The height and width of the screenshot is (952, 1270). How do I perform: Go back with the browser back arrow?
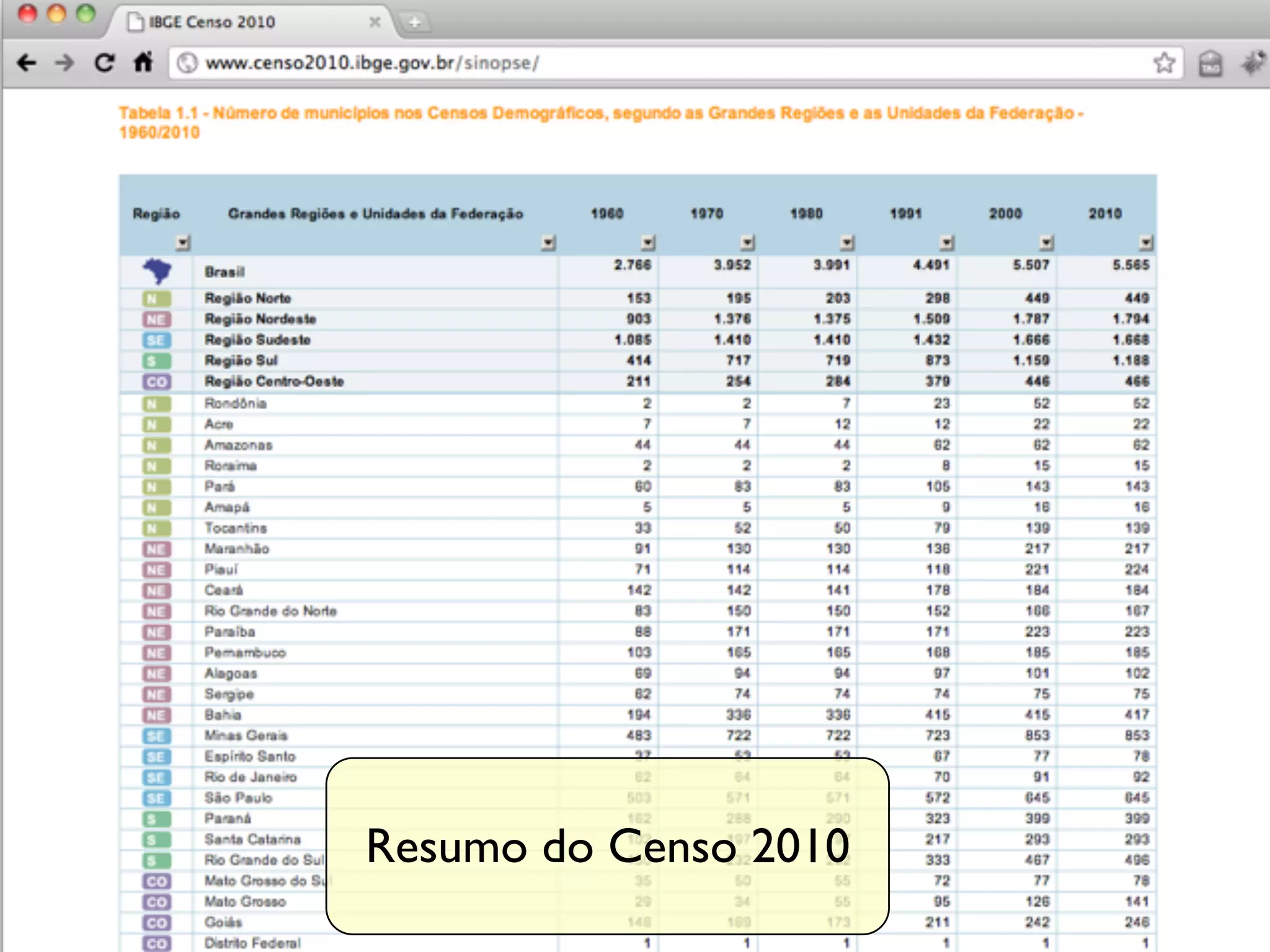27,63
